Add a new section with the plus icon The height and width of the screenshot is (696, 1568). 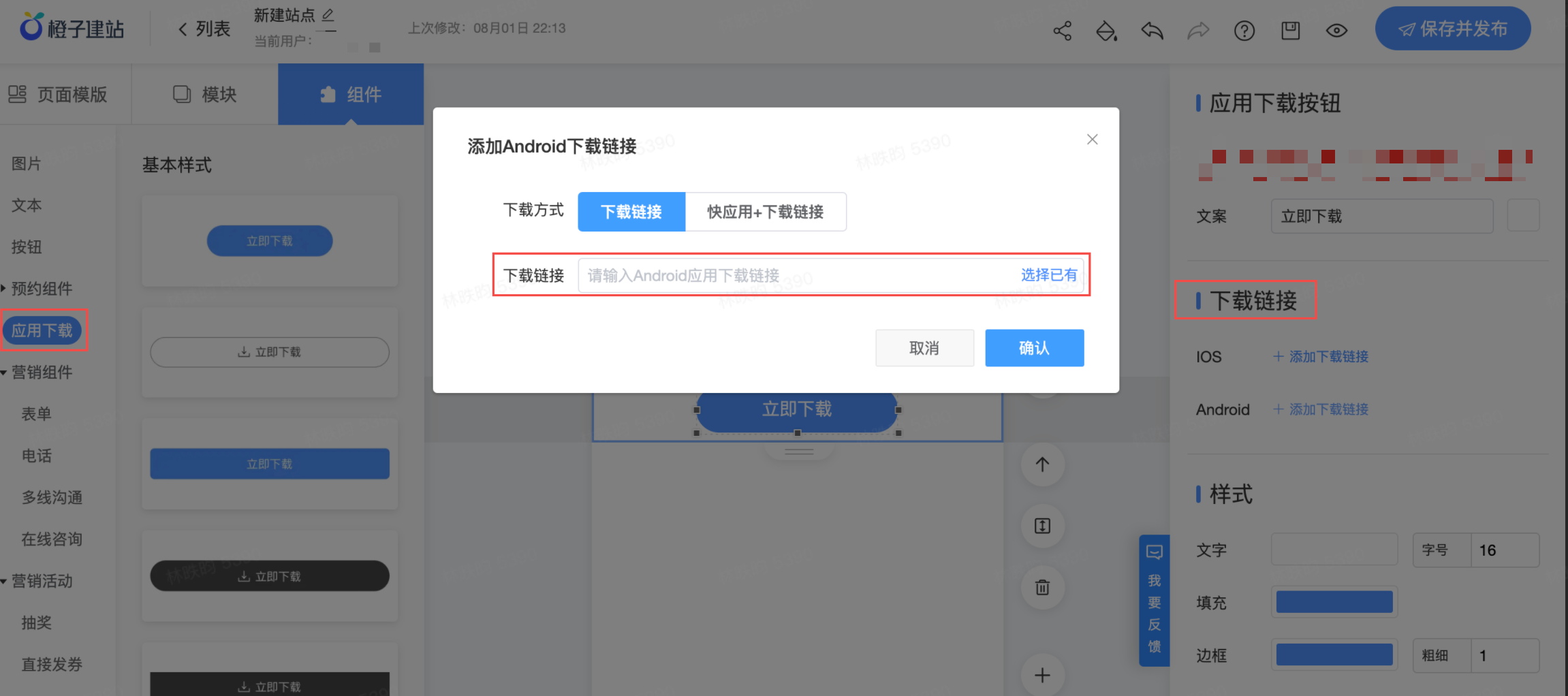(x=1042, y=675)
